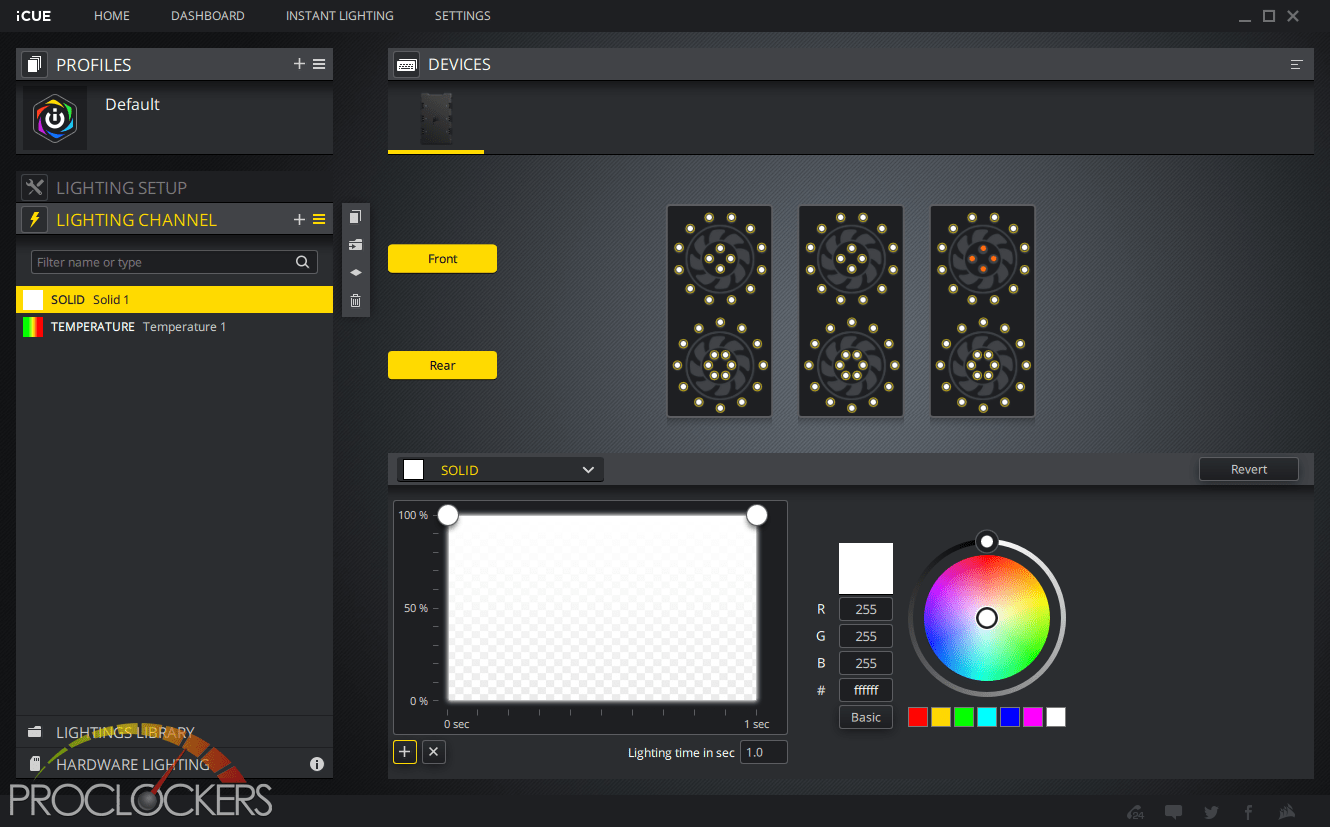Screen dimensions: 1330x827
Task: Click the G value field
Action: pos(866,636)
